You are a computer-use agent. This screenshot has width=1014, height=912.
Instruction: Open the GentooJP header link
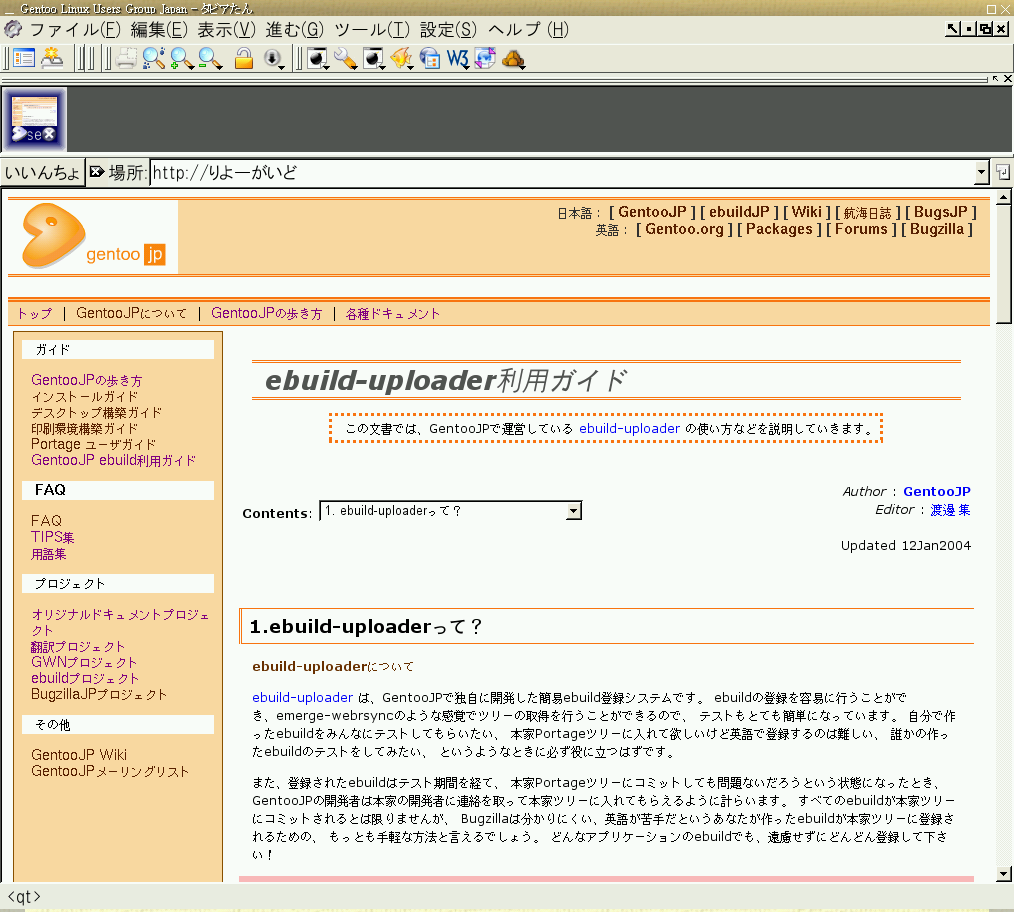pyautogui.click(x=652, y=212)
